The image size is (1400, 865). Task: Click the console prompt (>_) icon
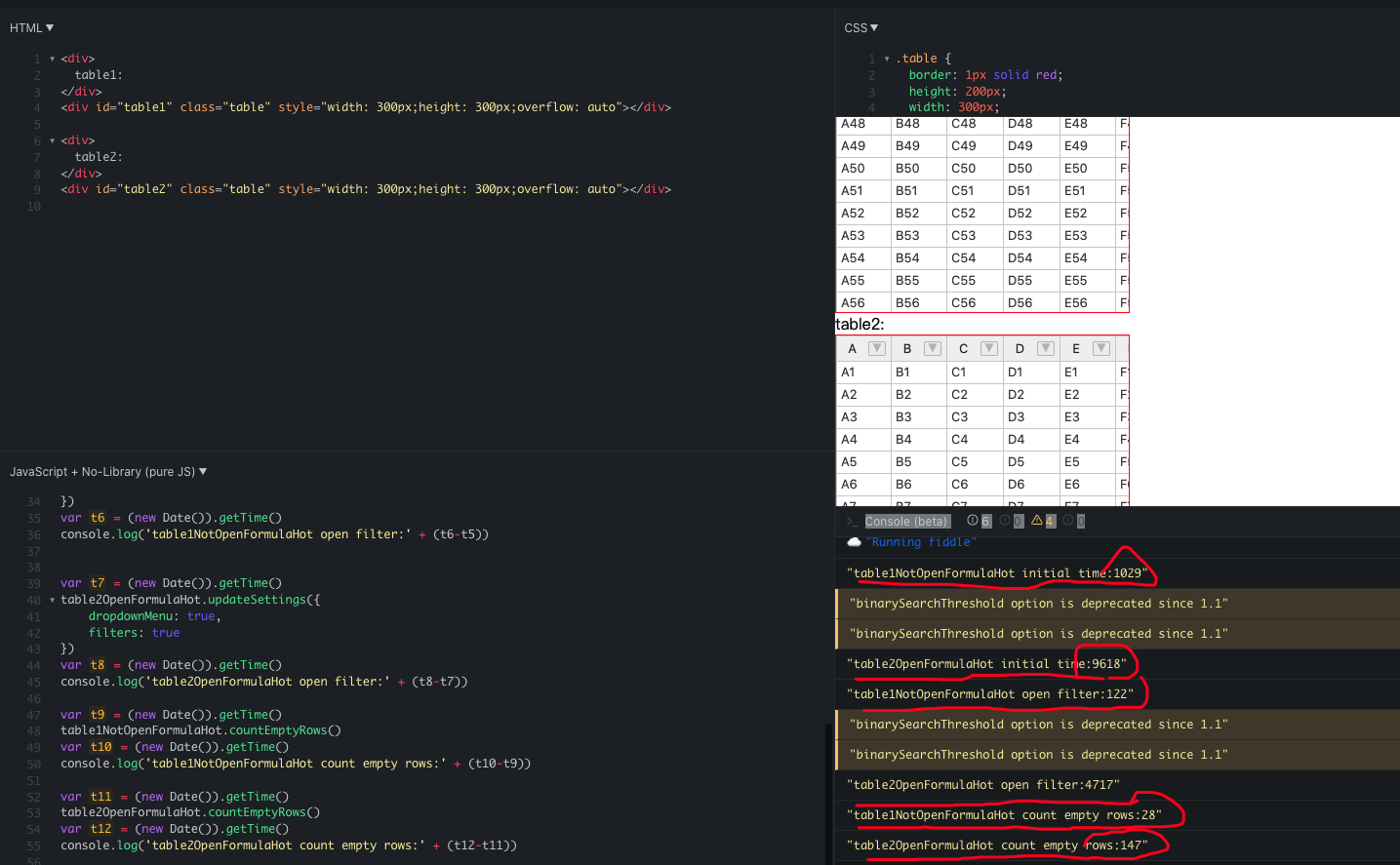(x=852, y=520)
